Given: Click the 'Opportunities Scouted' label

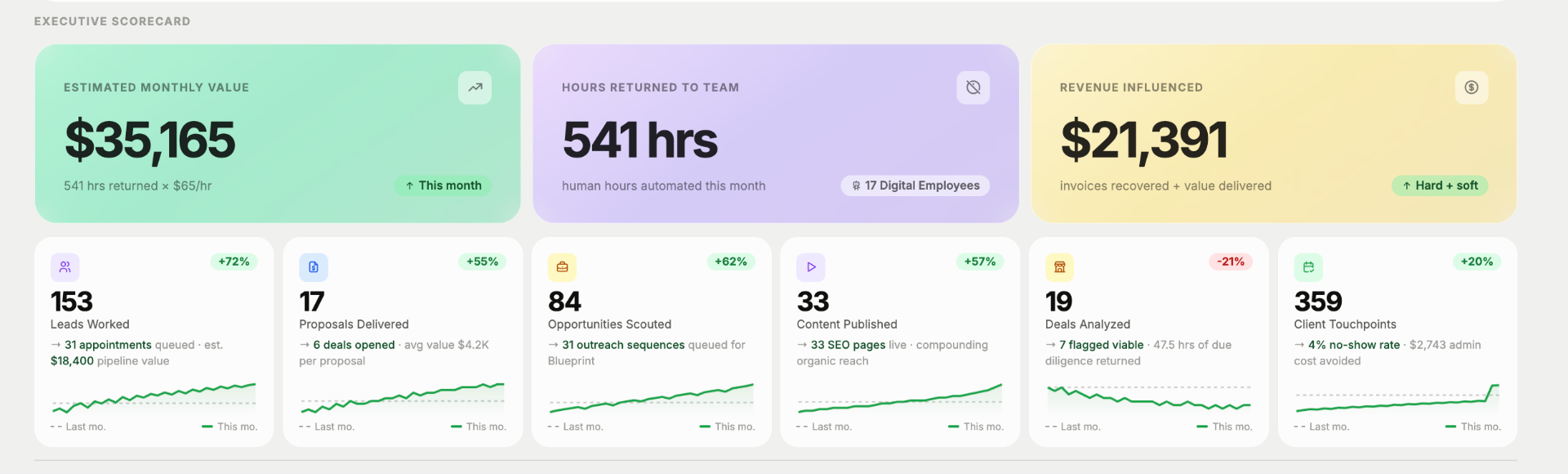Looking at the screenshot, I should 609,324.
